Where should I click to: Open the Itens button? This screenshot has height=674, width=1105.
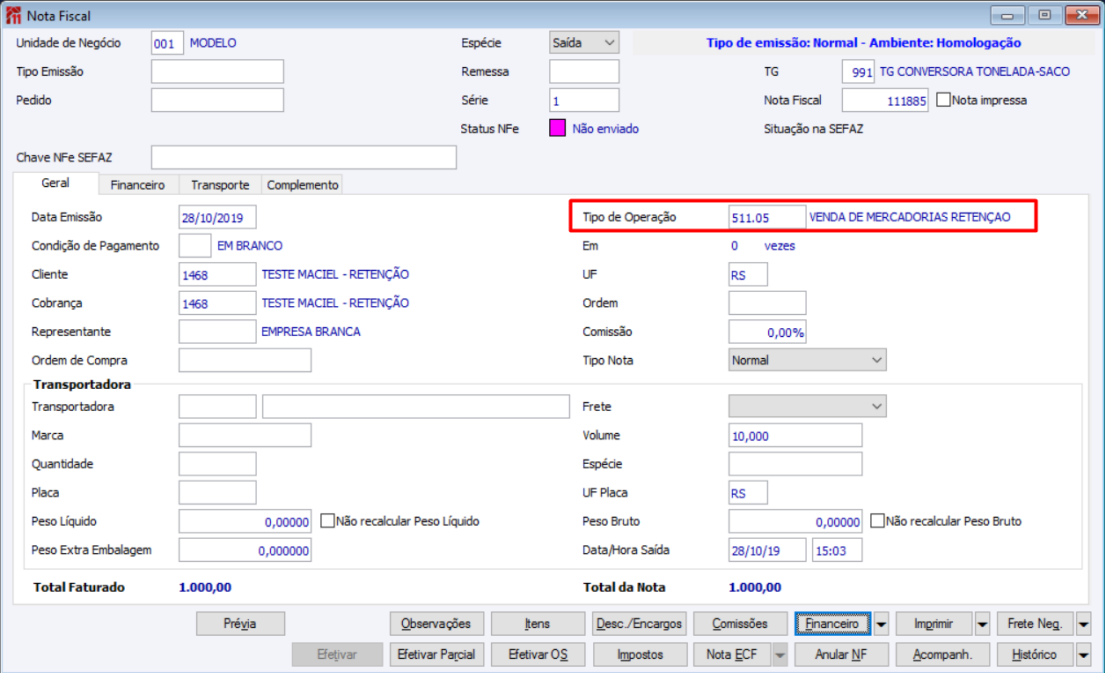537,624
